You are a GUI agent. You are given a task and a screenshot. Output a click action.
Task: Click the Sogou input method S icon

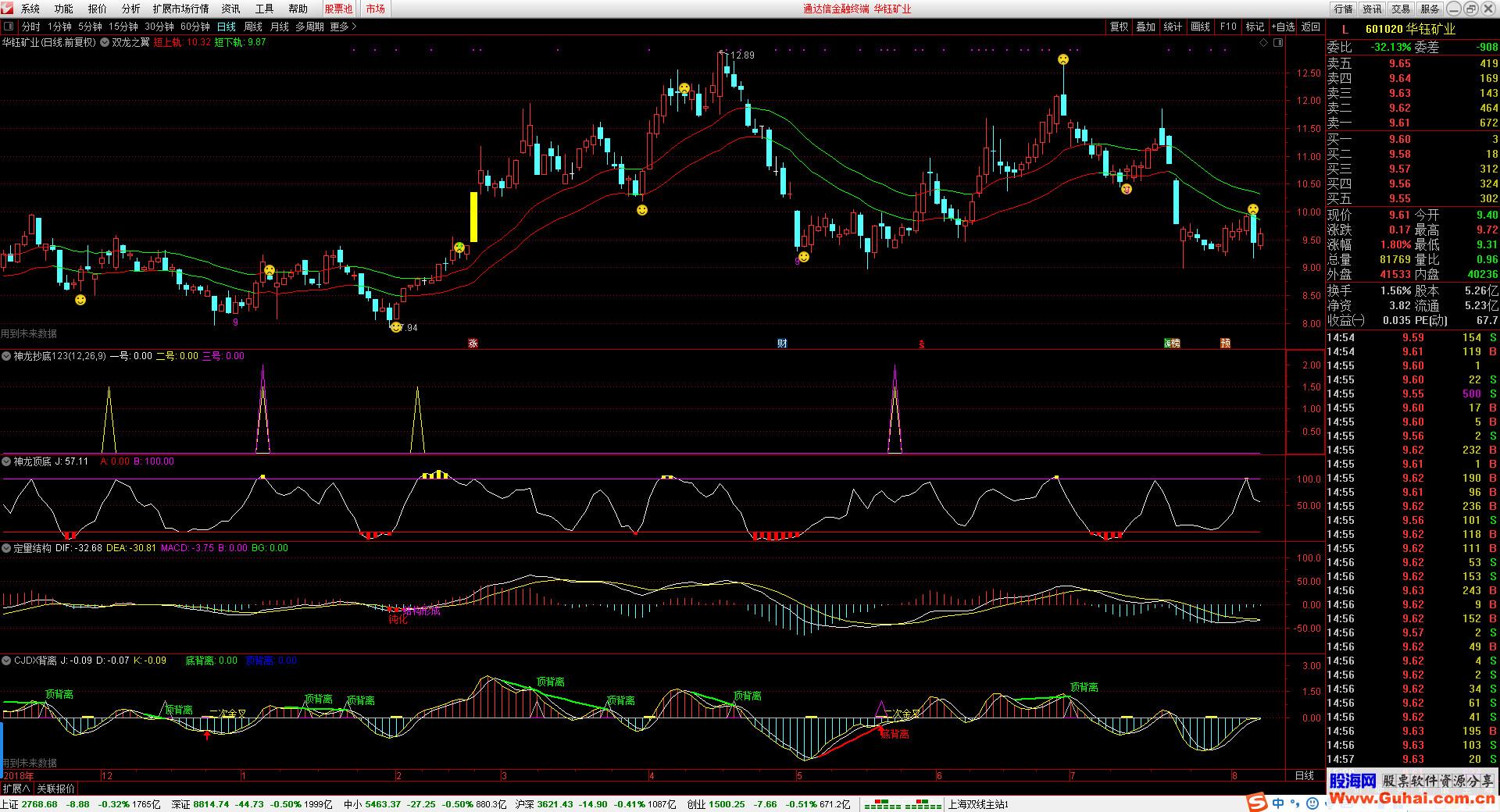pyautogui.click(x=1255, y=802)
